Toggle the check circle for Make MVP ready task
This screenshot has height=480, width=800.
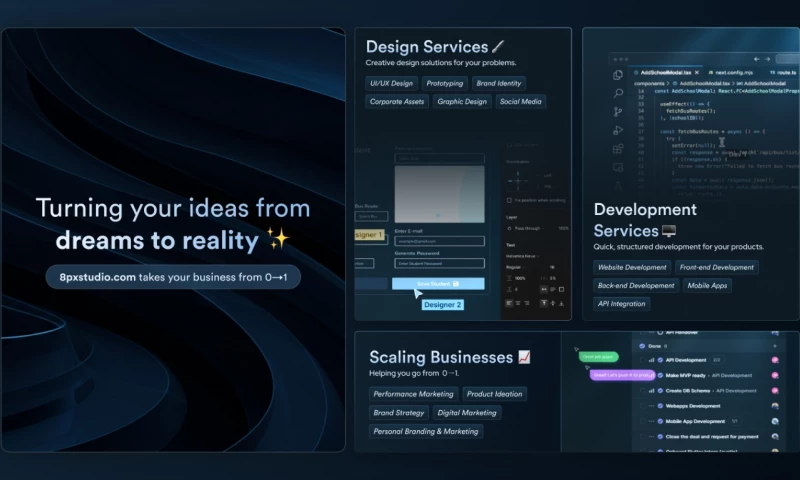pos(660,375)
